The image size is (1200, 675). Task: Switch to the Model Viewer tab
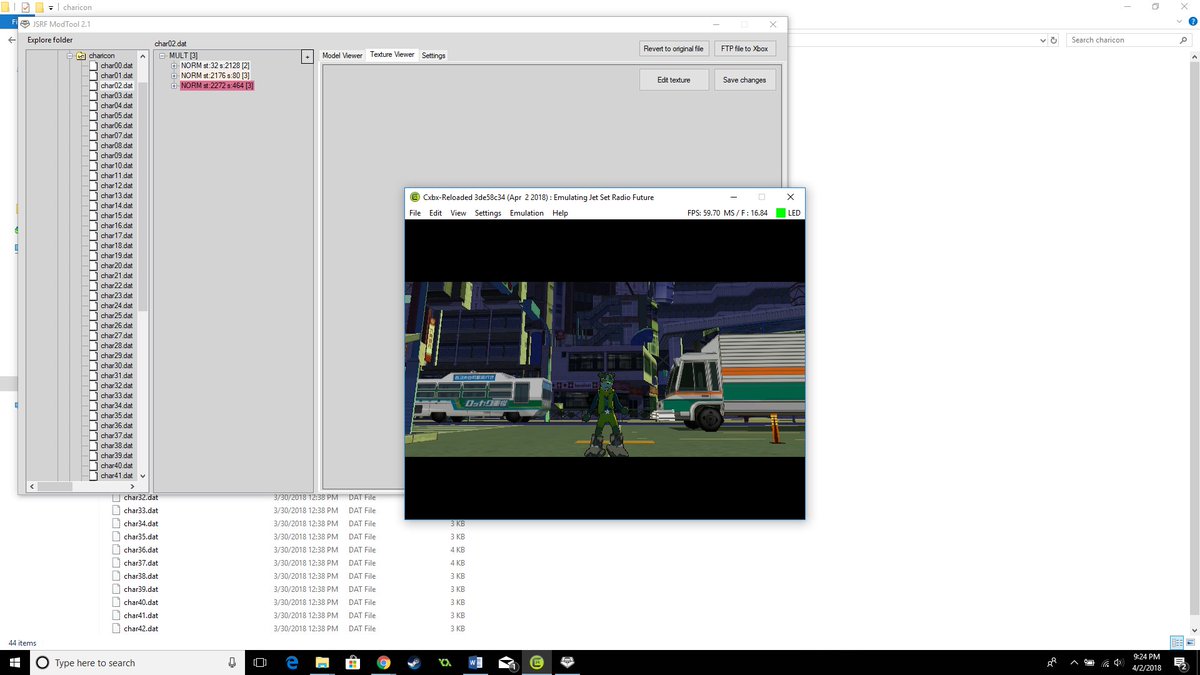pyautogui.click(x=342, y=56)
